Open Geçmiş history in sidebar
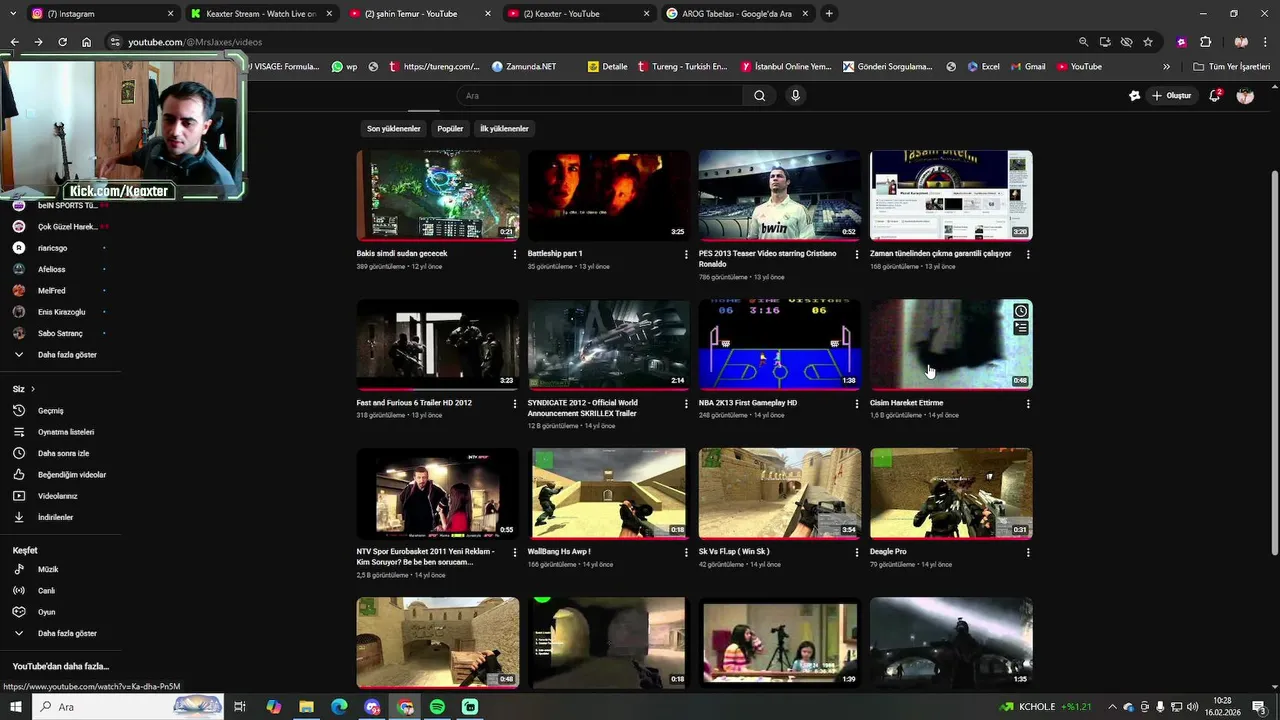 pyautogui.click(x=50, y=411)
